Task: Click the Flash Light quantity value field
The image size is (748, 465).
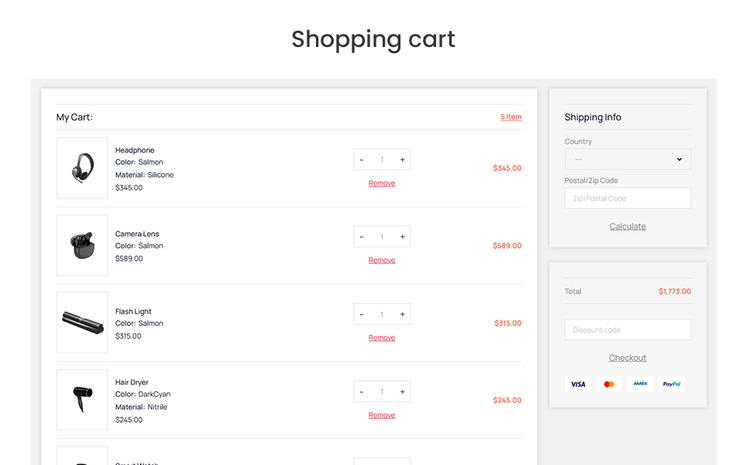Action: [382, 314]
